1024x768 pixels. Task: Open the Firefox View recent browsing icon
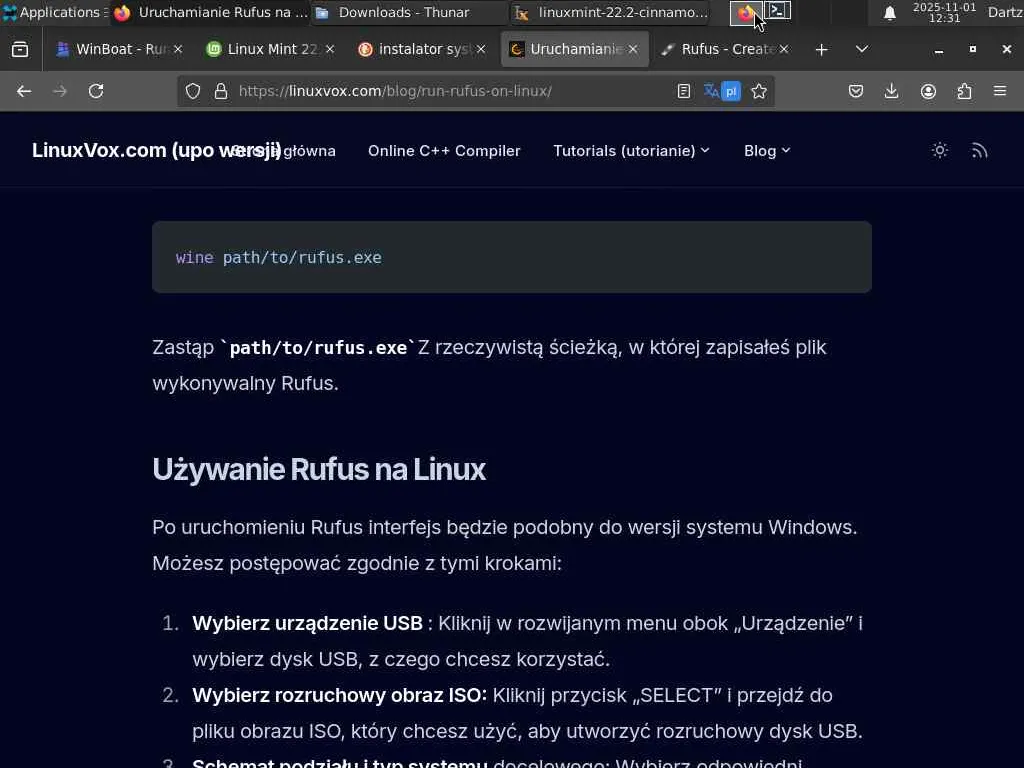(20, 50)
